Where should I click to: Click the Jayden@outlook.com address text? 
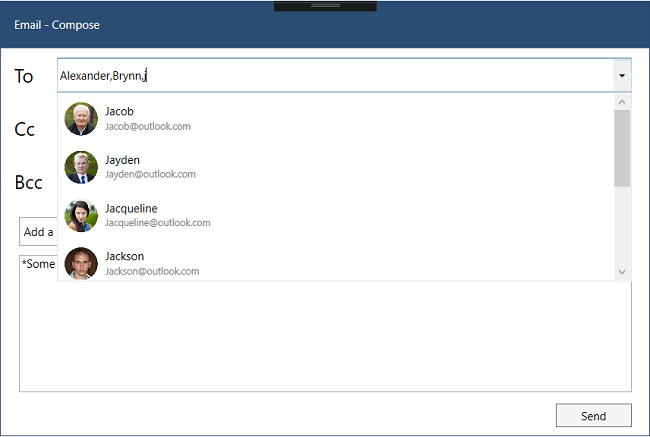pyautogui.click(x=150, y=174)
